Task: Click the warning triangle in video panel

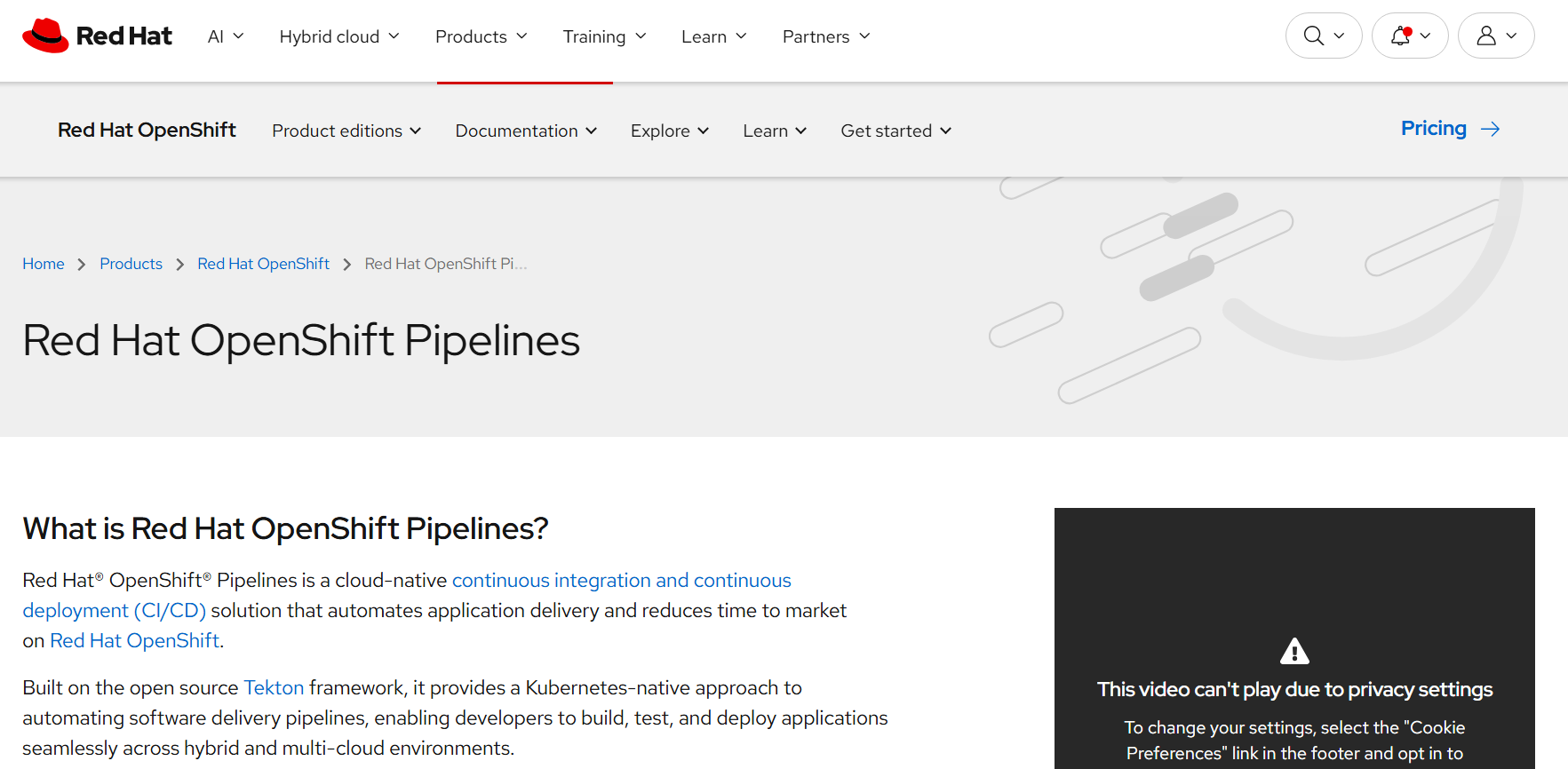Action: click(1294, 651)
